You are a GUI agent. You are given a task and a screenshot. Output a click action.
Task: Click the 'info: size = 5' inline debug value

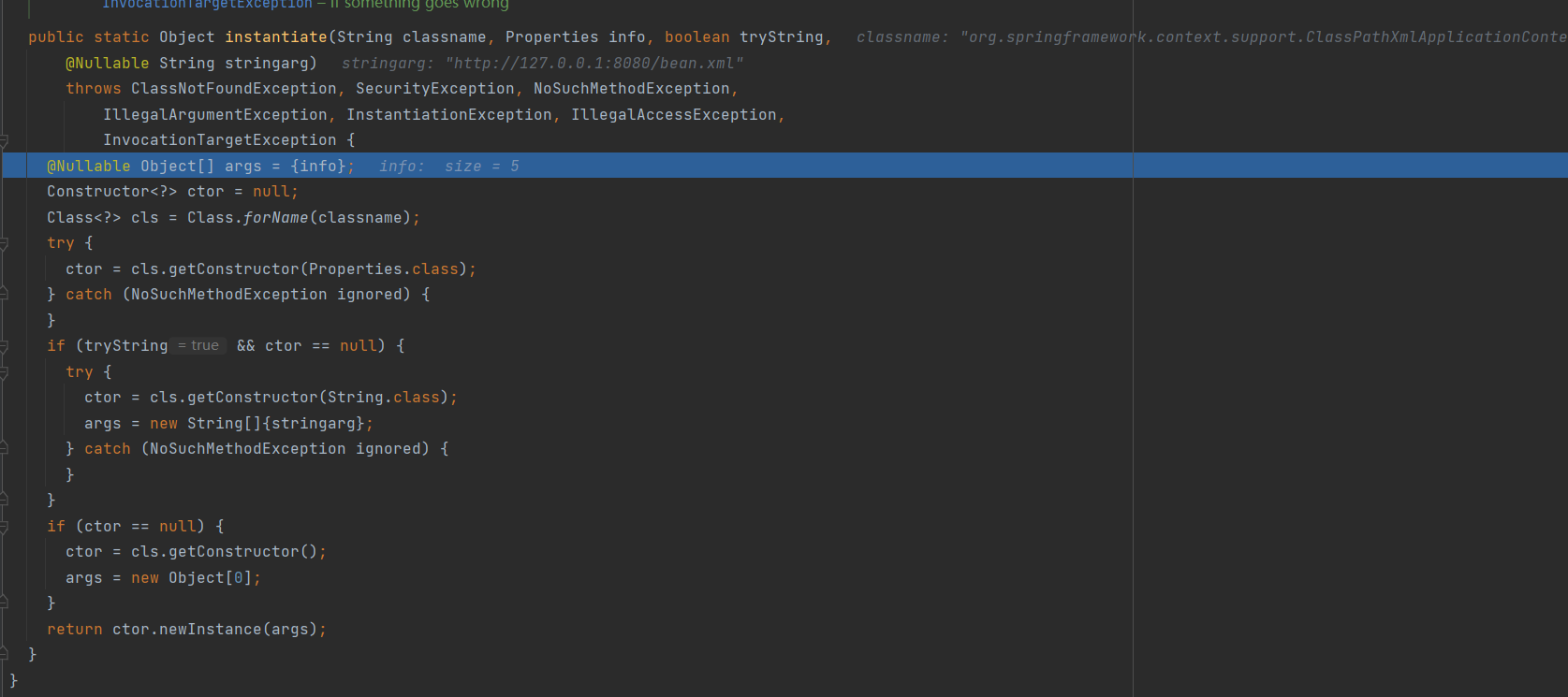(x=448, y=167)
